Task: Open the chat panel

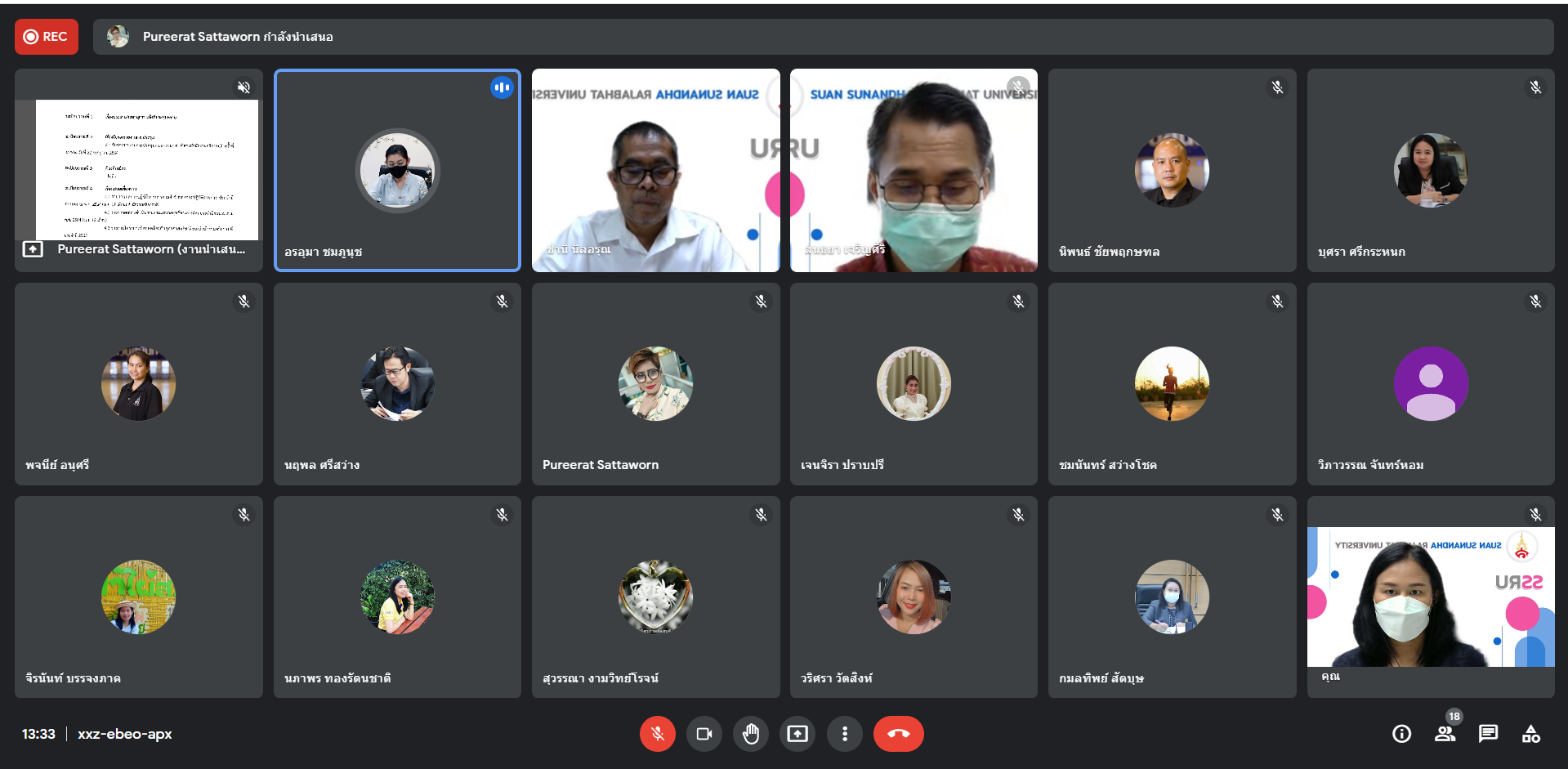Action: [x=1488, y=734]
